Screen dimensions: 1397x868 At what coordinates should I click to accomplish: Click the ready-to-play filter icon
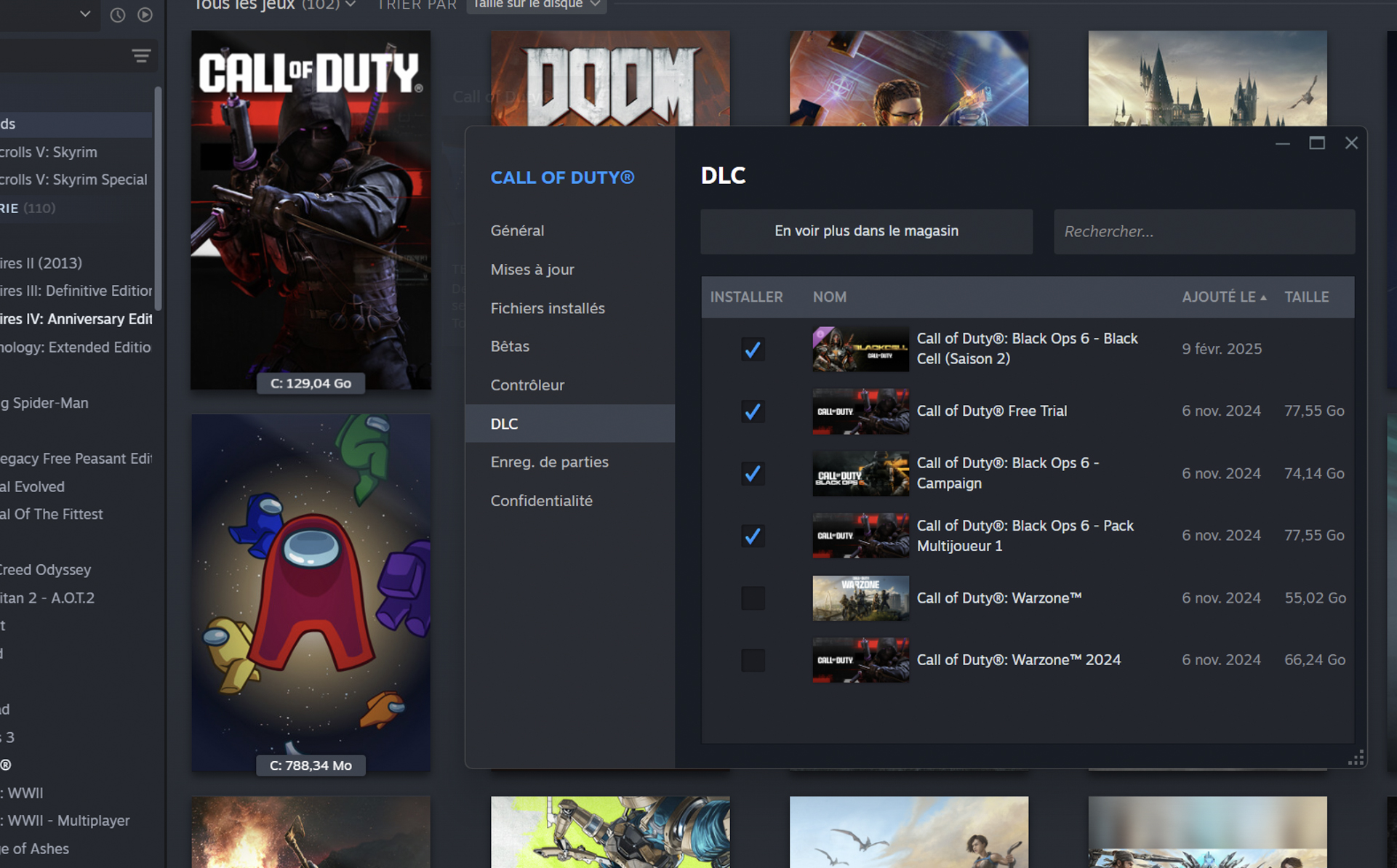(145, 15)
